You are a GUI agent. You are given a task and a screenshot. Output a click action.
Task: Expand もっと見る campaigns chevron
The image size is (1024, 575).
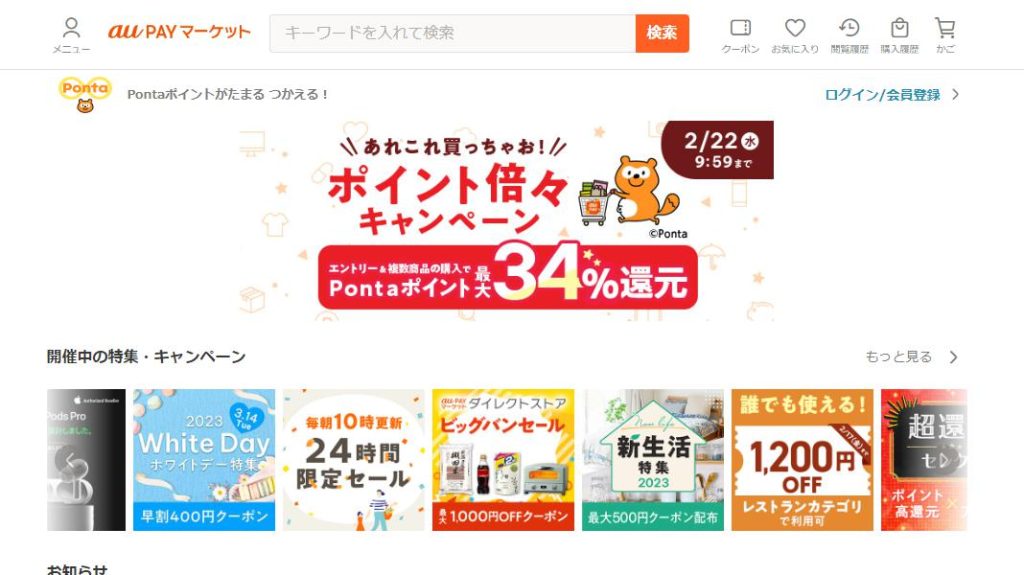click(x=953, y=357)
